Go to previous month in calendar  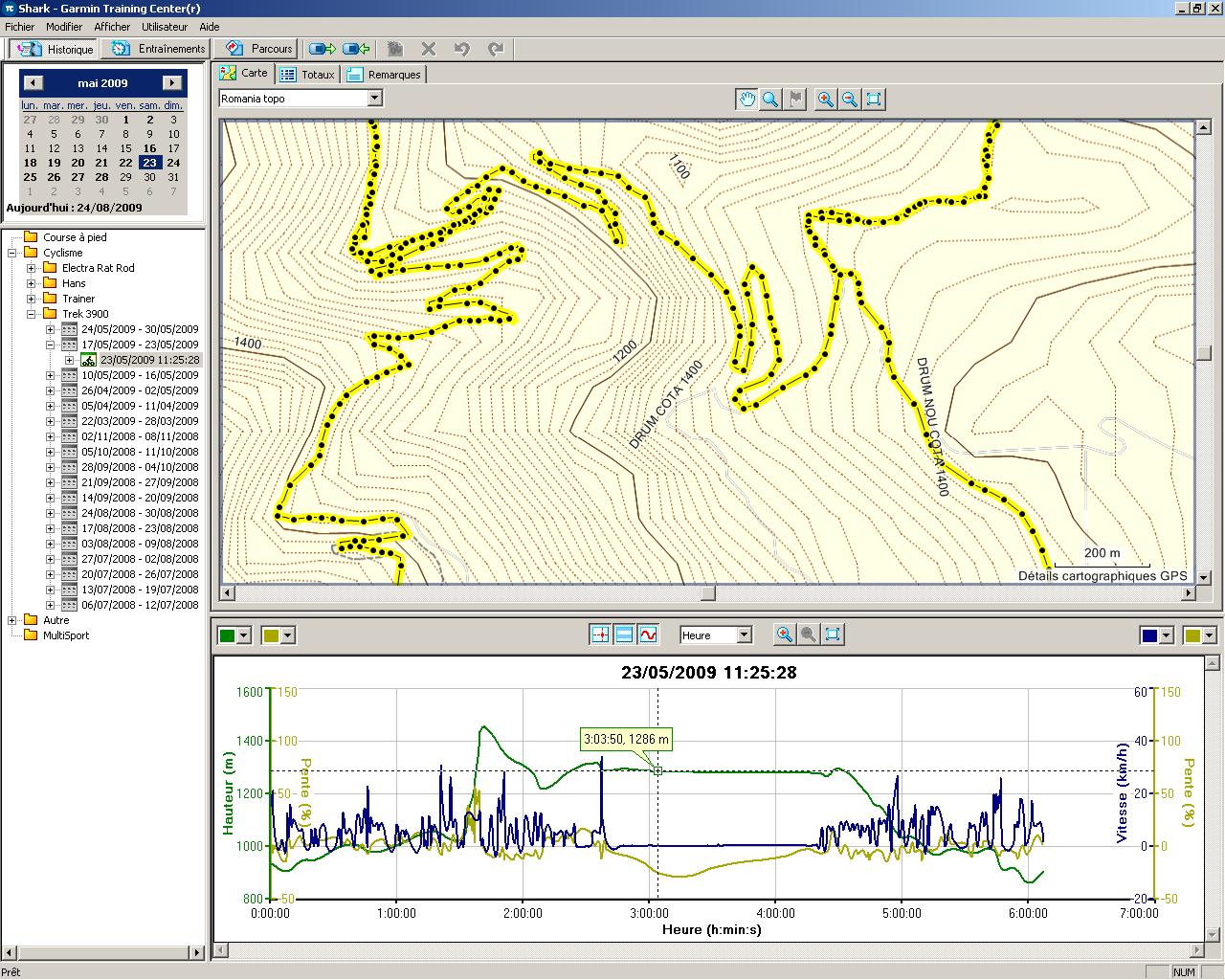coord(33,83)
